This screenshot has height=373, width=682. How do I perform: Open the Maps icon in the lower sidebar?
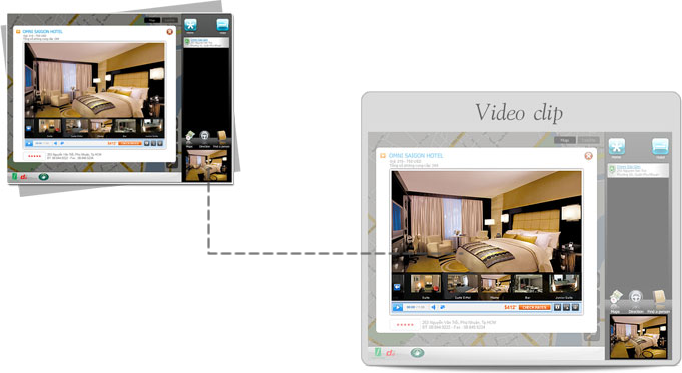click(x=615, y=299)
